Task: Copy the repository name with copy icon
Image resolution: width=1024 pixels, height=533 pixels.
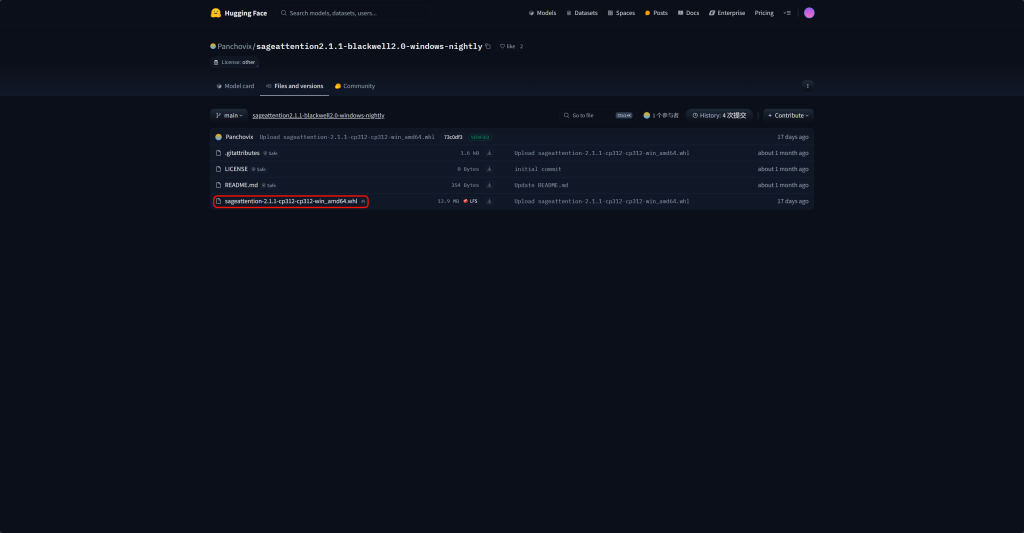Action: (488, 46)
